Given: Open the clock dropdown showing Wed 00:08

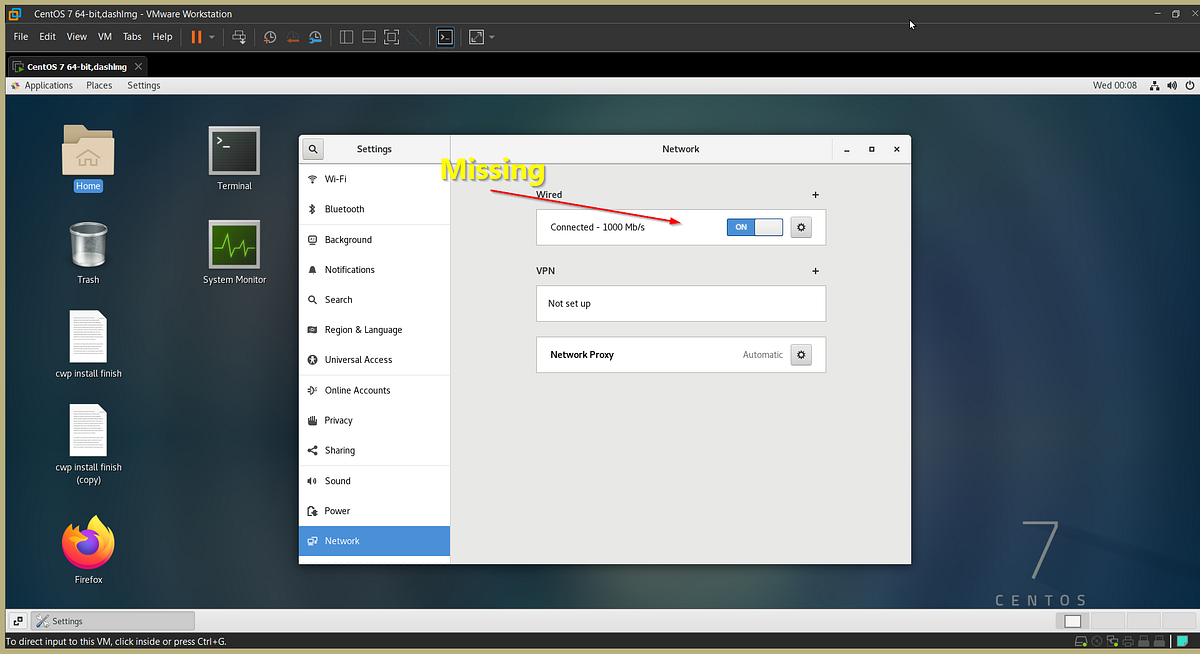Looking at the screenshot, I should click(x=1115, y=85).
